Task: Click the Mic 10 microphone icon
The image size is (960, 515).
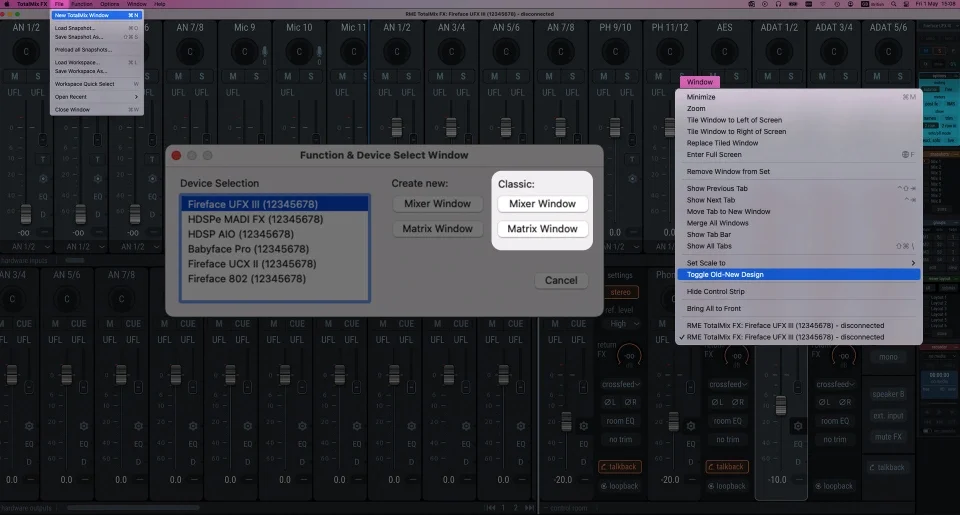Action: coord(319,51)
